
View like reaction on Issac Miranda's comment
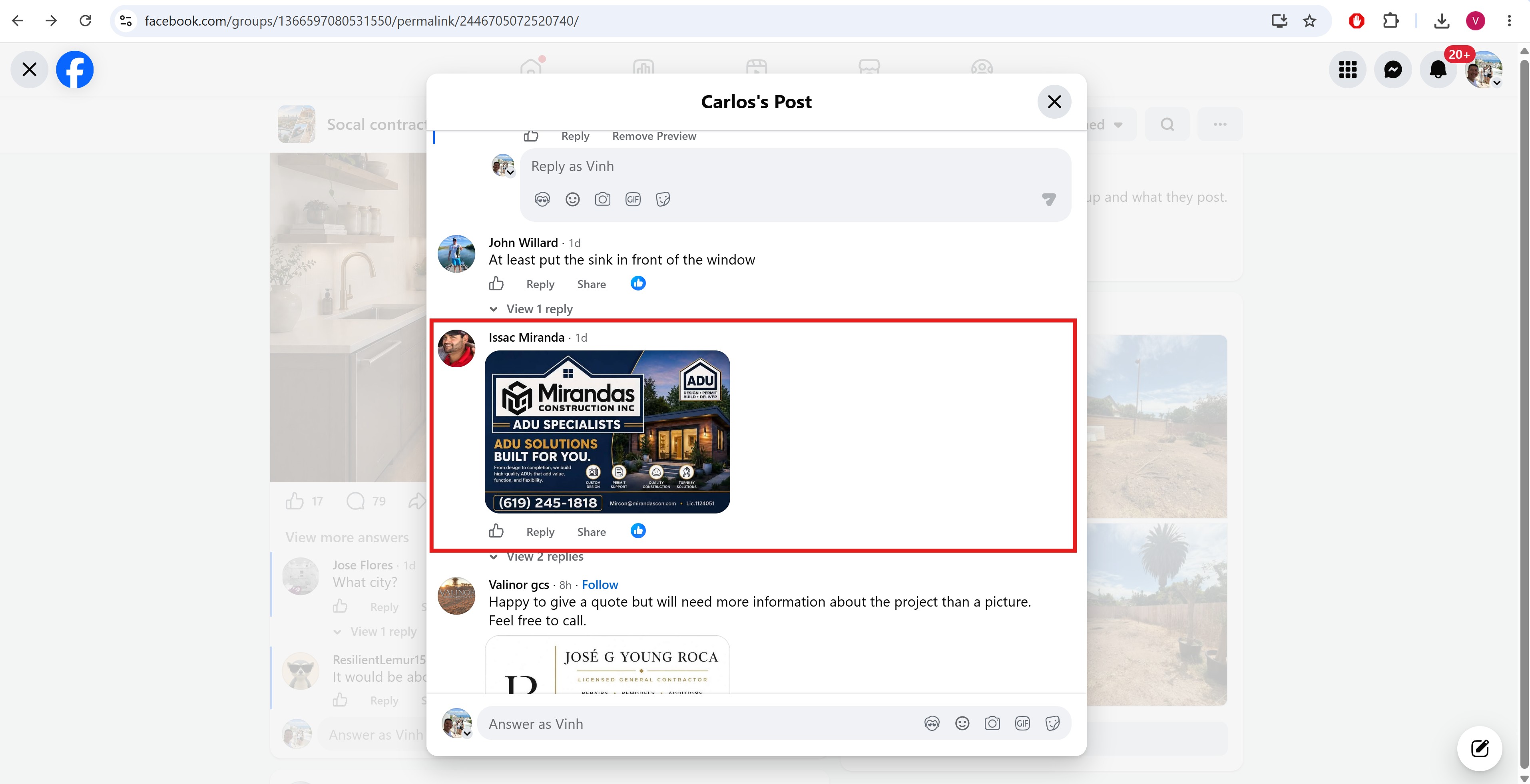[x=638, y=531]
